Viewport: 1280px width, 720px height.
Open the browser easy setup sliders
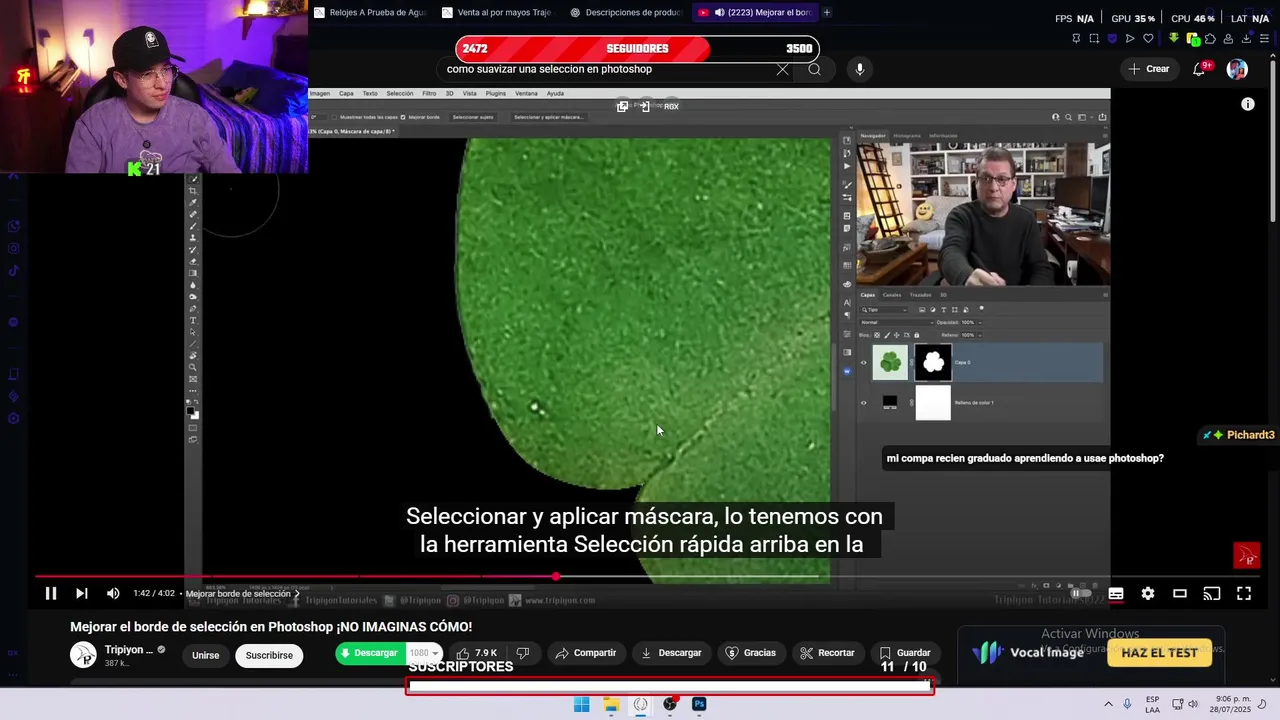pos(1264,38)
